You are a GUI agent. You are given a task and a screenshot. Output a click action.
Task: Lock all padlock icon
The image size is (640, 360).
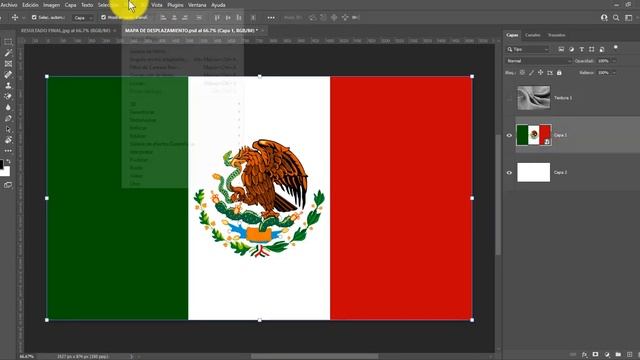click(559, 73)
